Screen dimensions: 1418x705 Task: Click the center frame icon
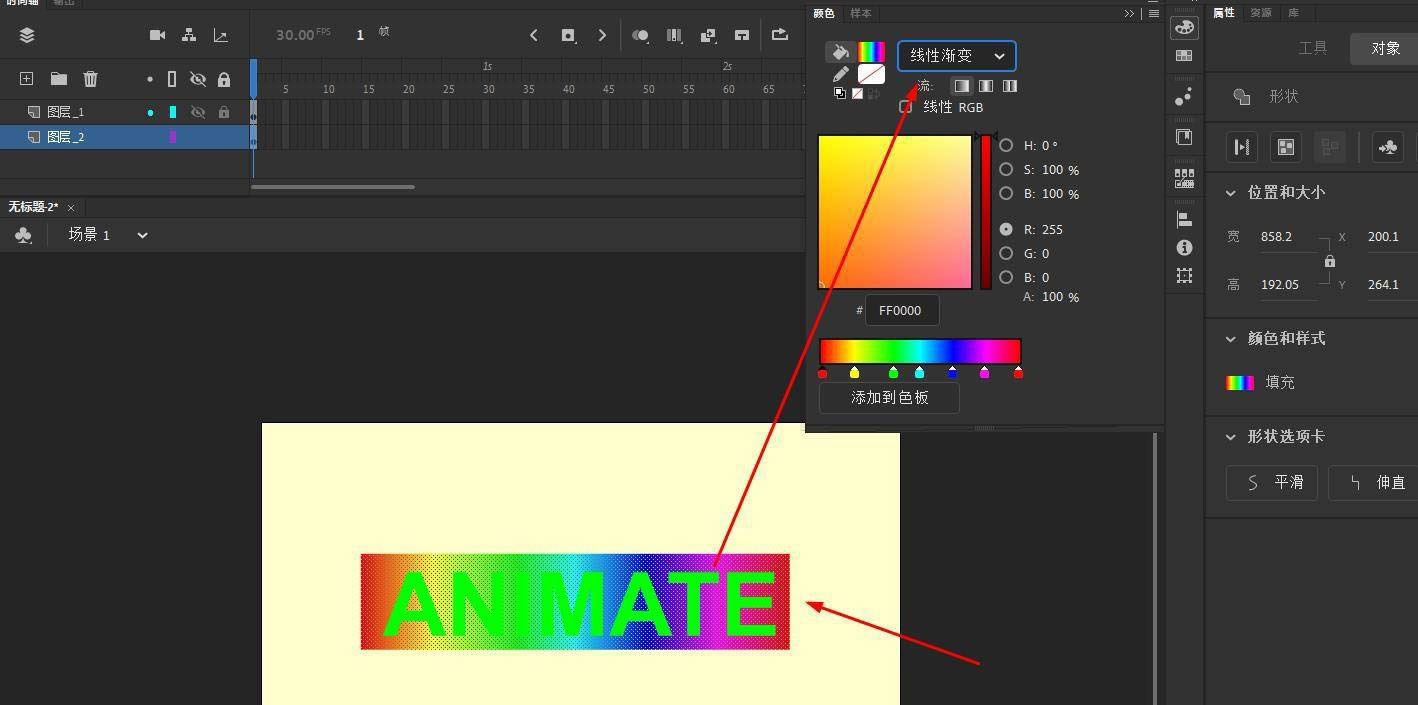click(x=742, y=35)
